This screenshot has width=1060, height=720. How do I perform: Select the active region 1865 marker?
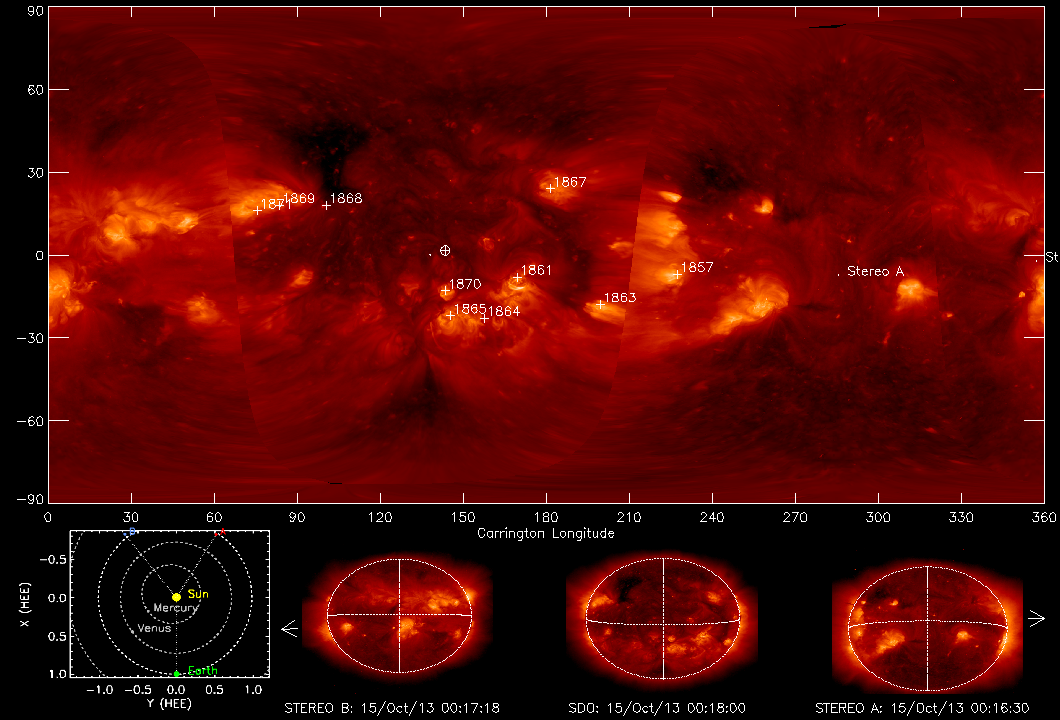click(x=450, y=315)
